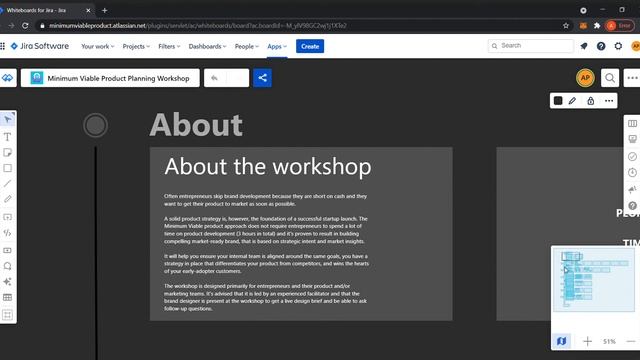The height and width of the screenshot is (360, 640).
Task: Toggle the minimap button
Action: click(562, 341)
